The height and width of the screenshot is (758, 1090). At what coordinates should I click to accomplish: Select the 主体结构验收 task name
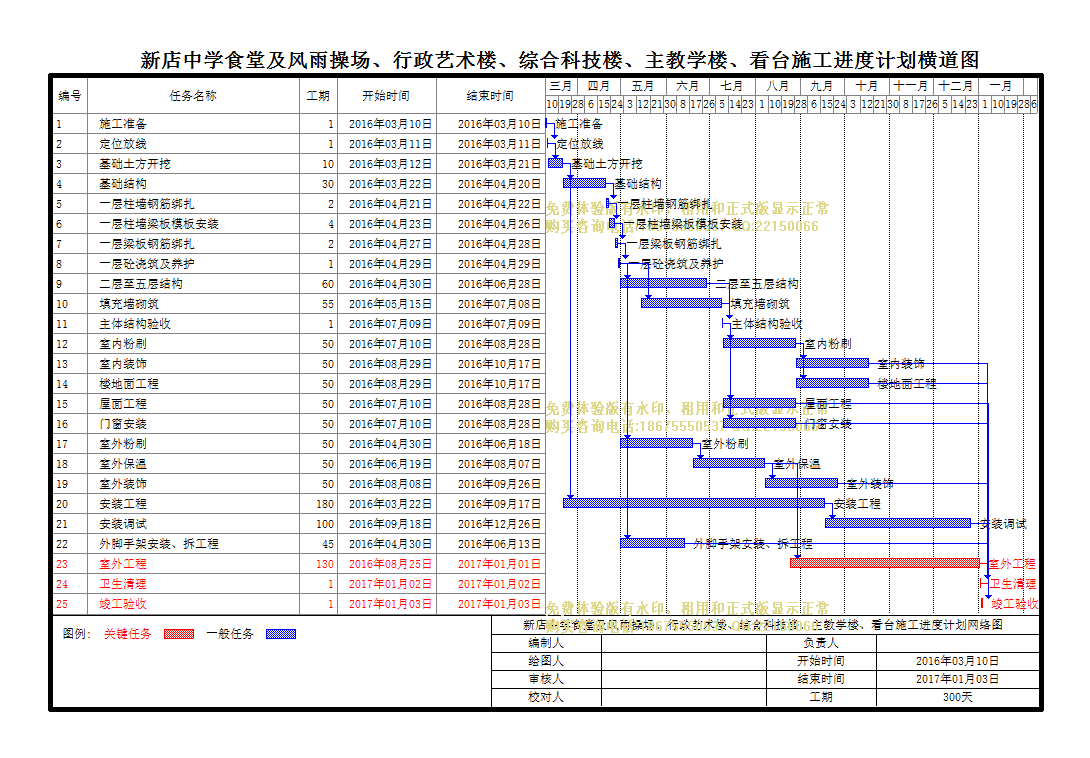(135, 324)
